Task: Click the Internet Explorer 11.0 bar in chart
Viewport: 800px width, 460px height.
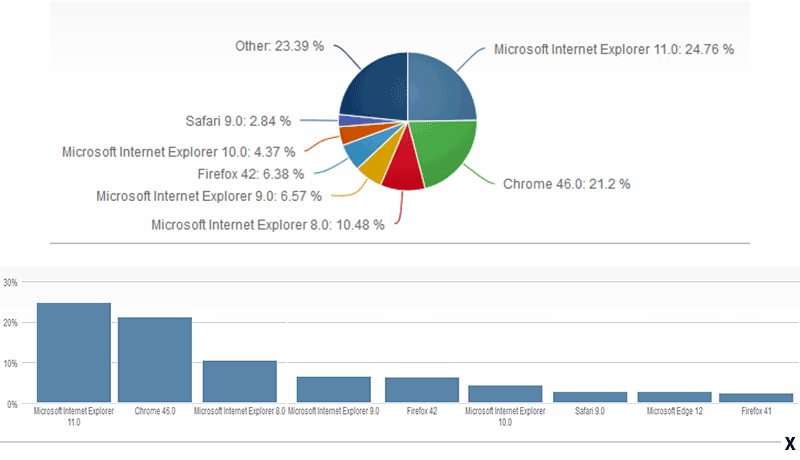Action: click(x=74, y=352)
